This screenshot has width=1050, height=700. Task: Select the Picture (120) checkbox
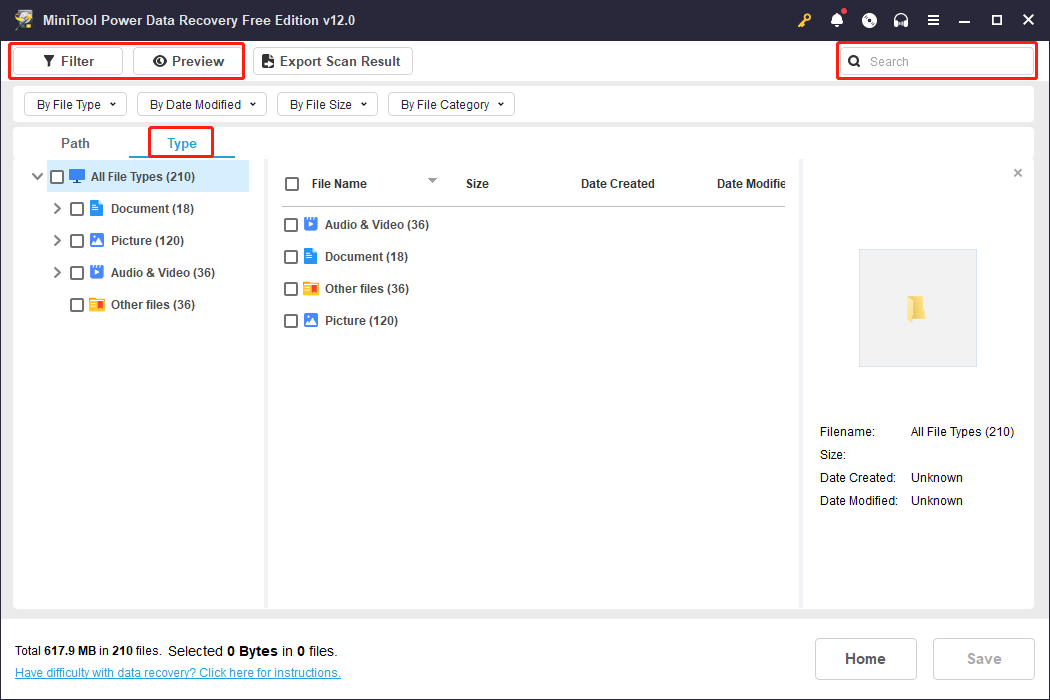[77, 240]
